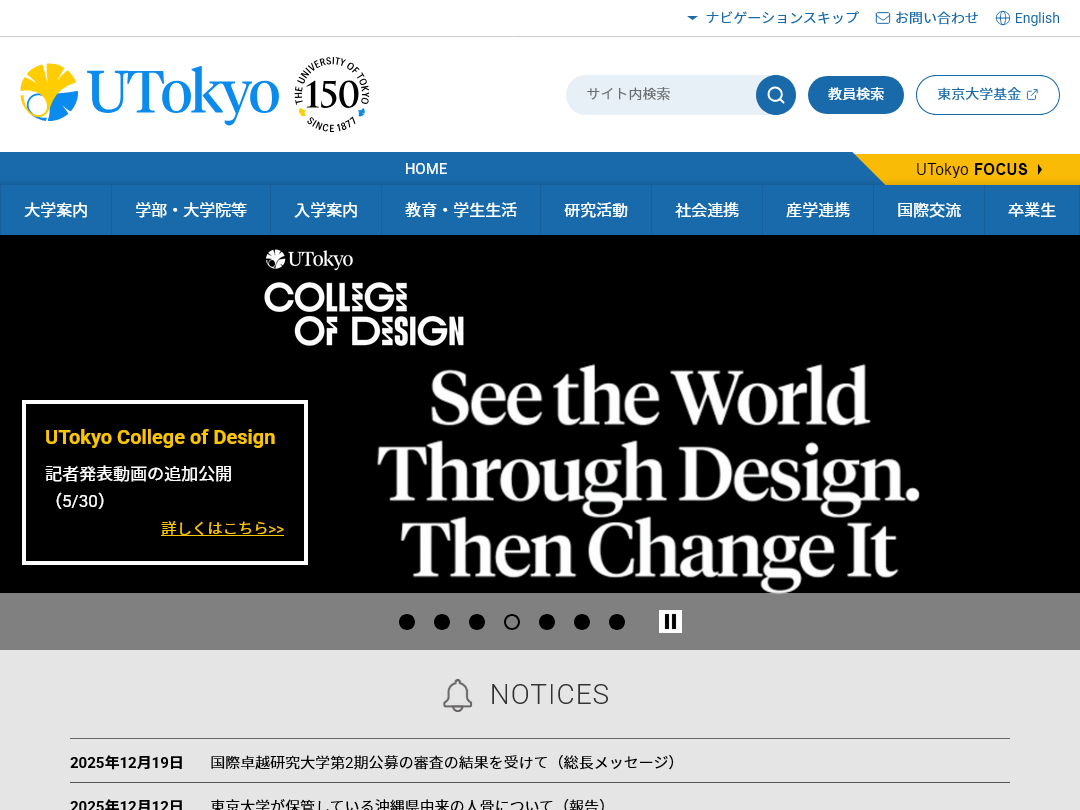Screen dimensions: 1080x810
Task: Open 東京大学基金 external link button
Action: tap(987, 95)
